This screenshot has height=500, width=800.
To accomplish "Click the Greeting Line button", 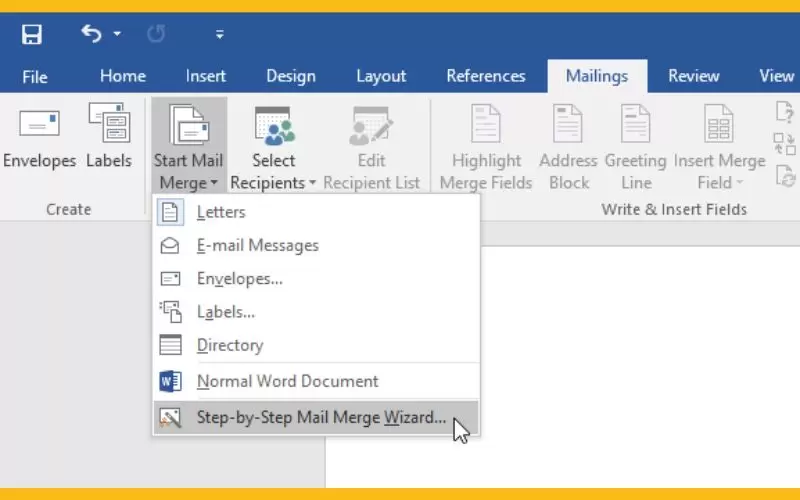I will (x=636, y=148).
